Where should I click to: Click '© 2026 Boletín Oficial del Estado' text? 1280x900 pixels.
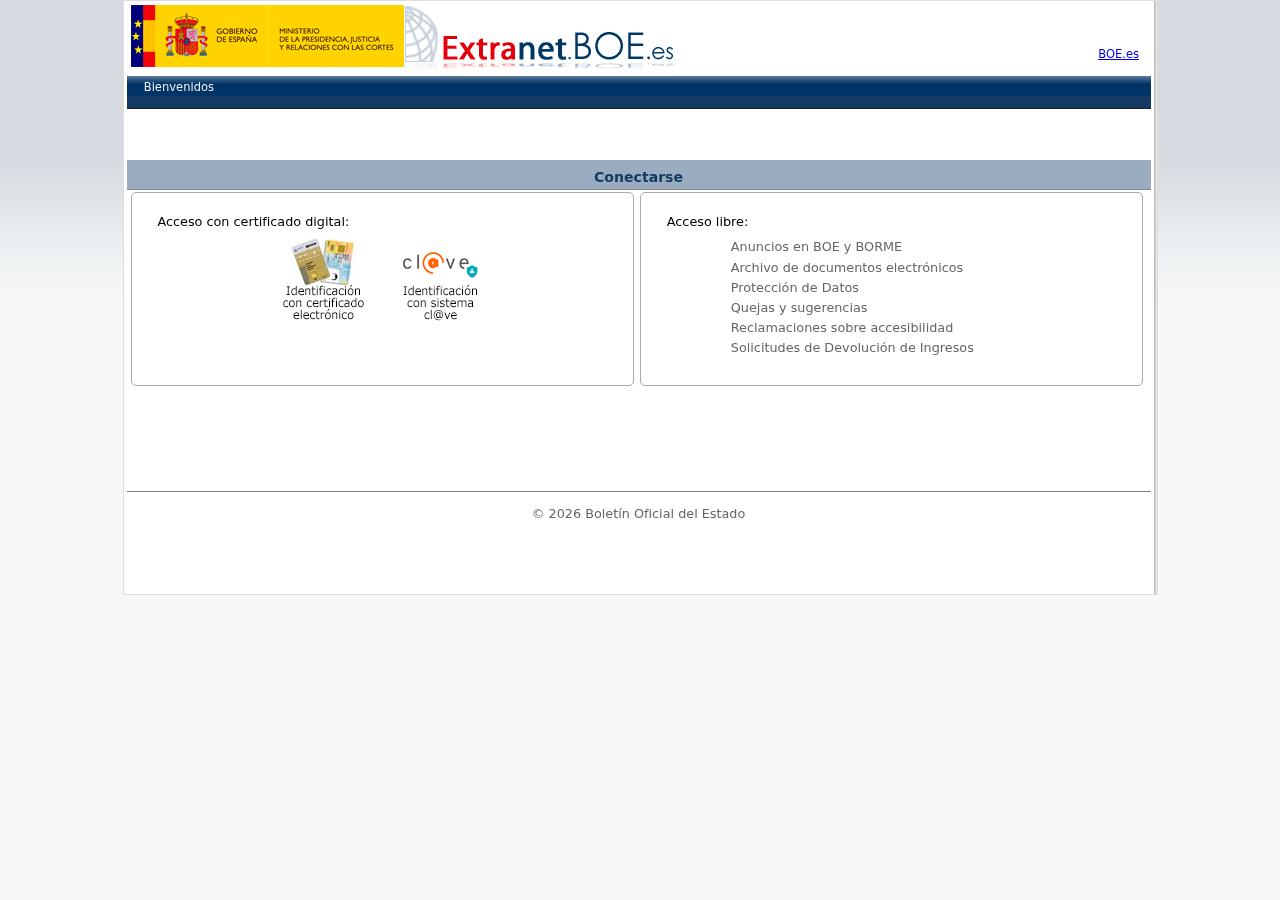638,514
